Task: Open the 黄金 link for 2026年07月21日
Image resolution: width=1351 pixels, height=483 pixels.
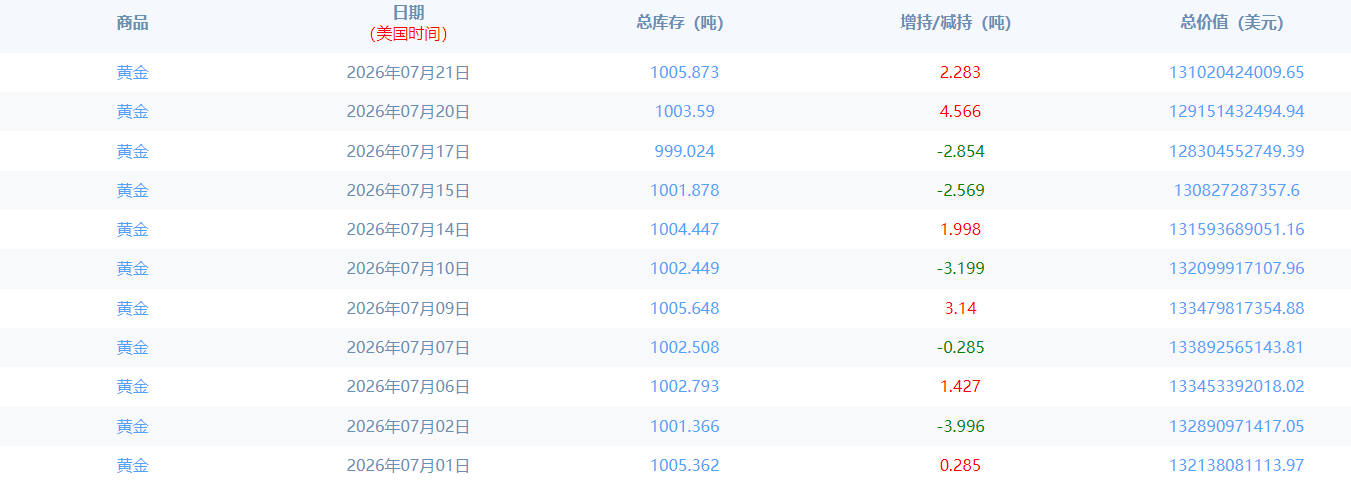Action: click(132, 72)
